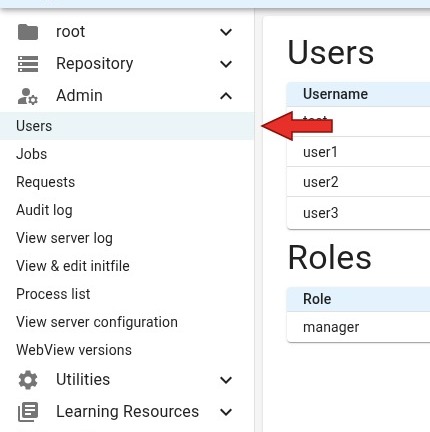Expand the Utilities menu chevron
Image resolution: width=430 pixels, height=432 pixels.
226,380
